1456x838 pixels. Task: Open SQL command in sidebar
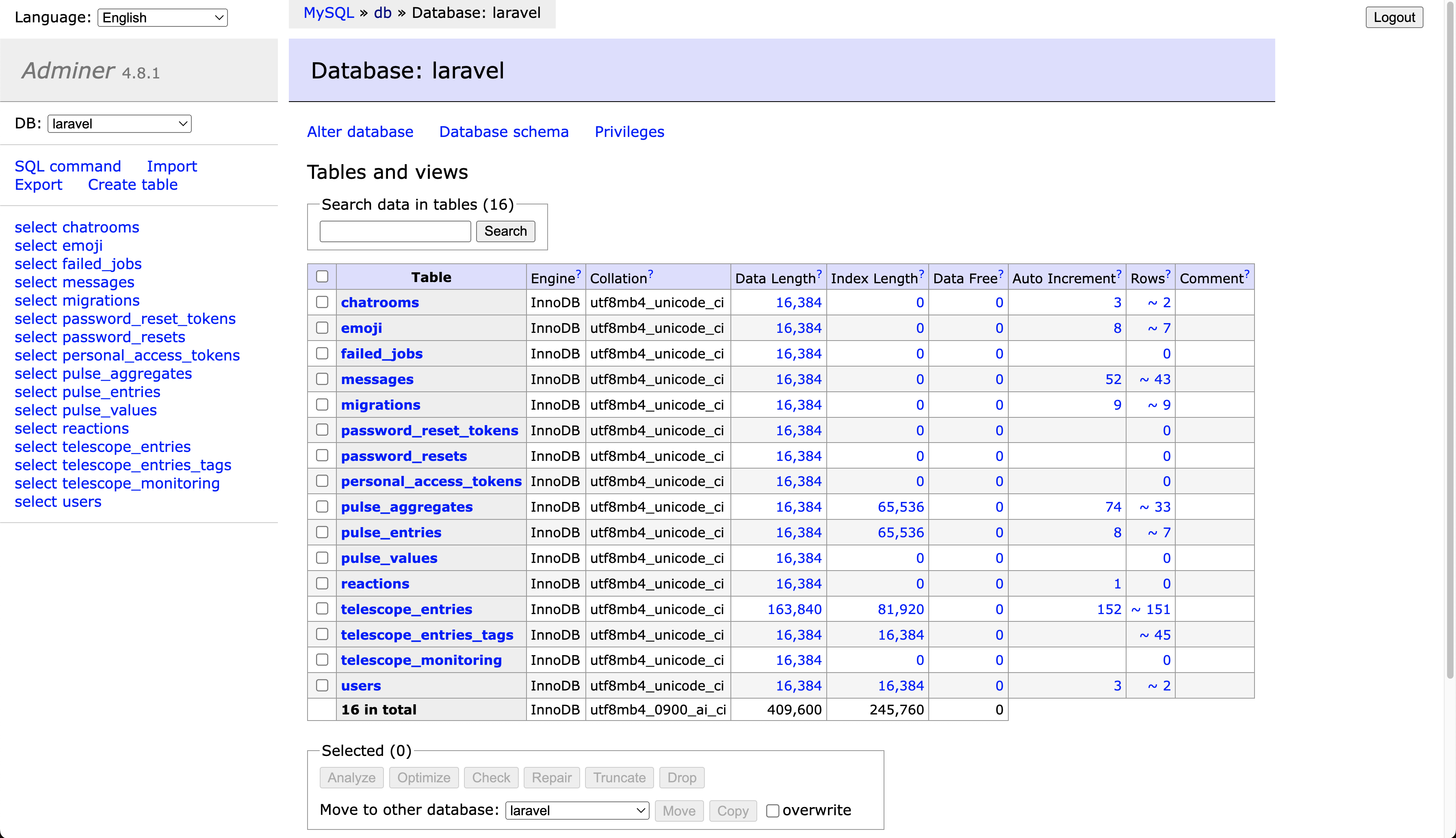tap(68, 166)
